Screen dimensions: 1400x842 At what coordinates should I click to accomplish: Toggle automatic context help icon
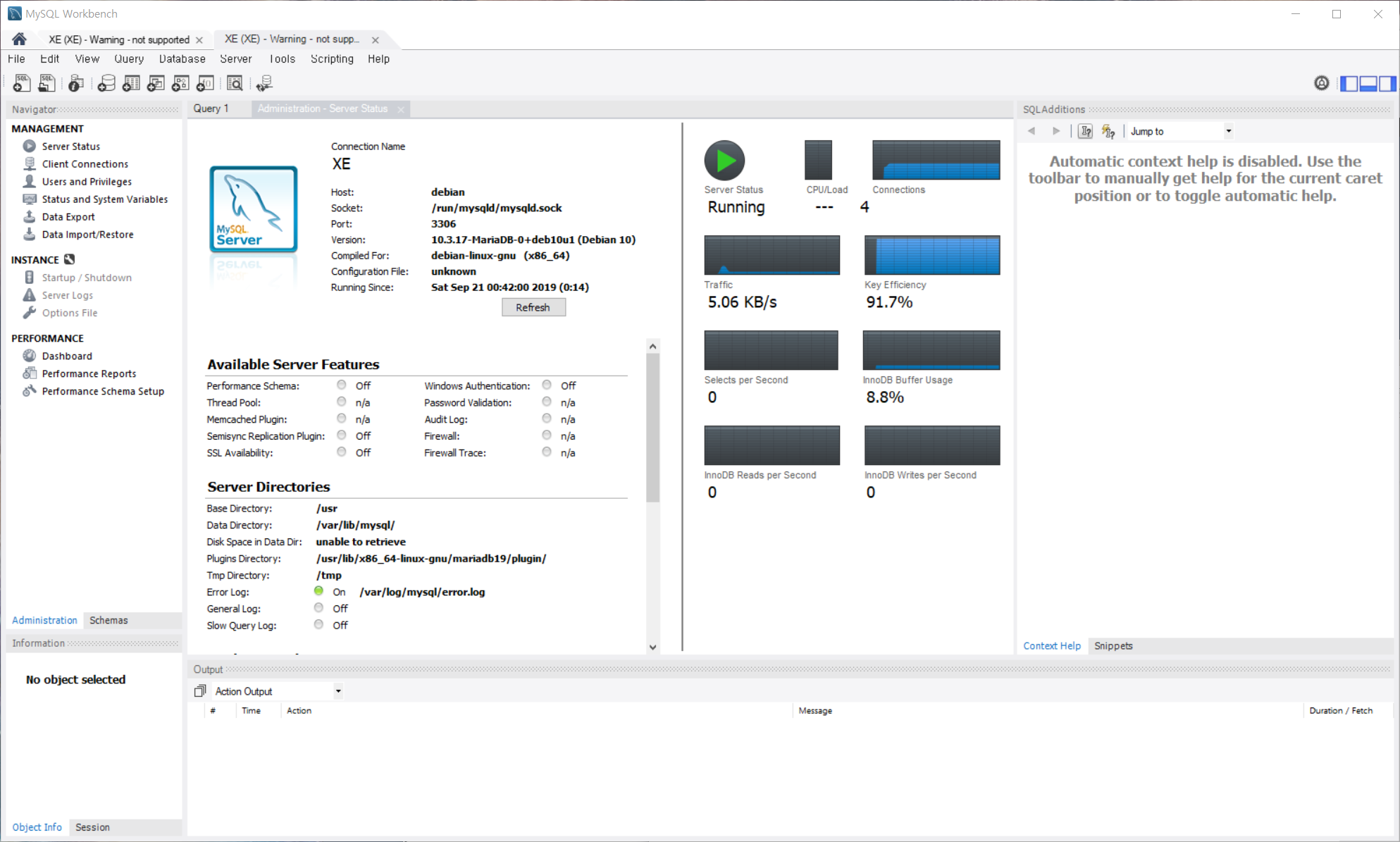(1108, 131)
